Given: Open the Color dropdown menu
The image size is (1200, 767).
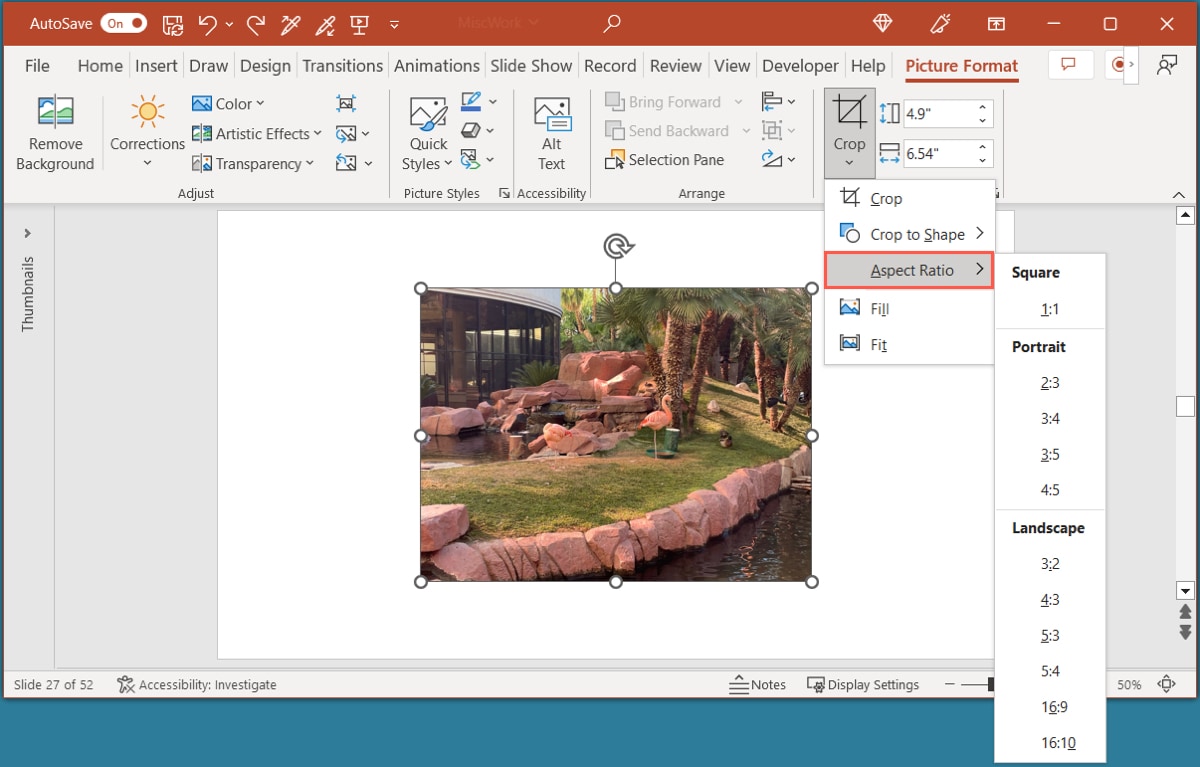Looking at the screenshot, I should tap(228, 103).
